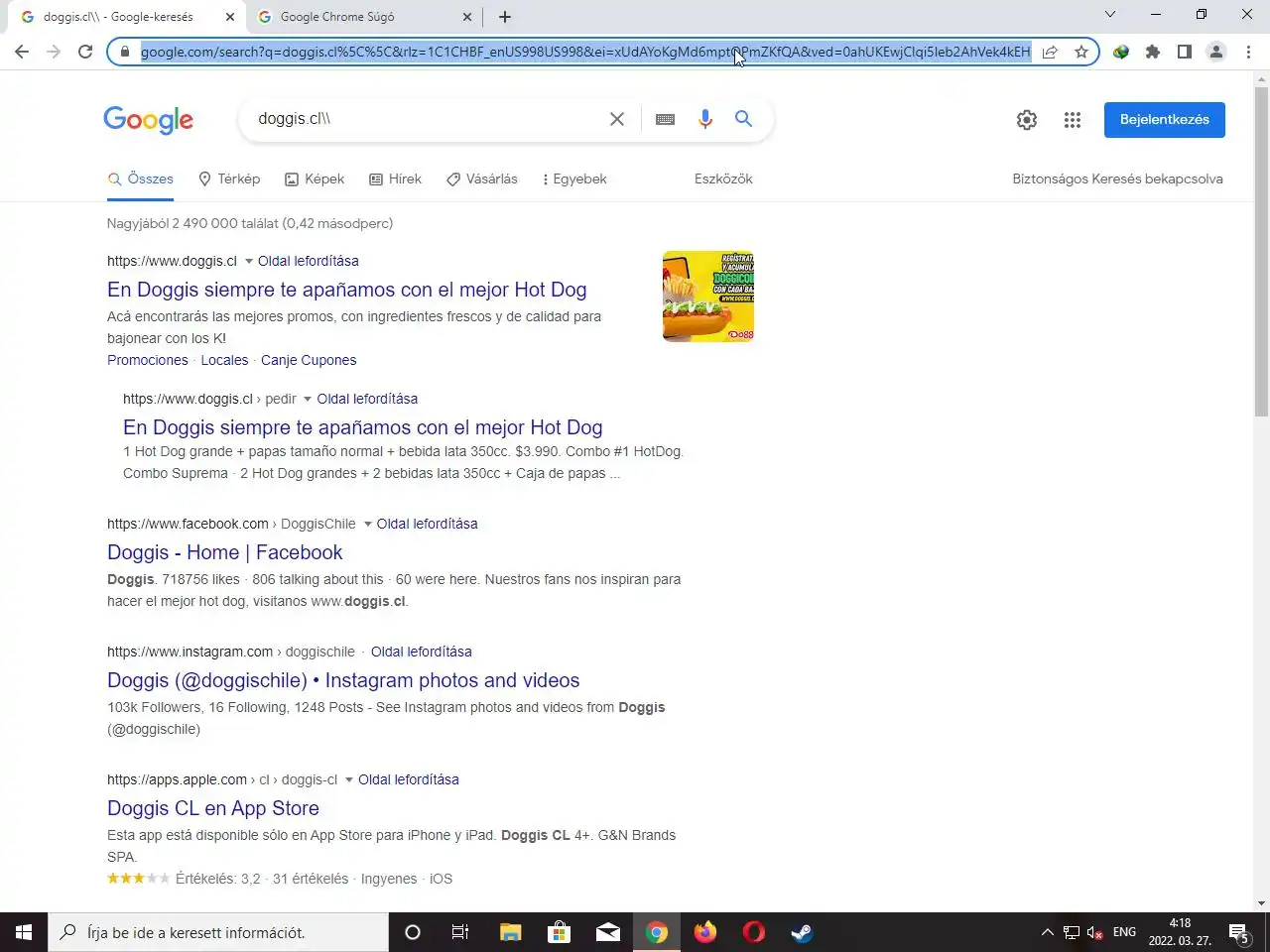Screen dimensions: 1270x952
Task: Switch to the Képek results tab
Action: coord(315,179)
